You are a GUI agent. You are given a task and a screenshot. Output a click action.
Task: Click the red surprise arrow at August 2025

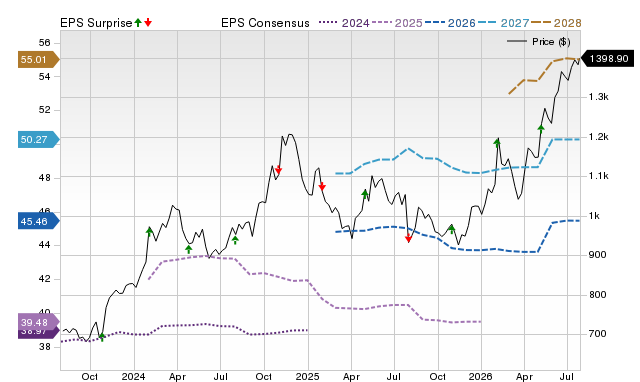coord(408,238)
